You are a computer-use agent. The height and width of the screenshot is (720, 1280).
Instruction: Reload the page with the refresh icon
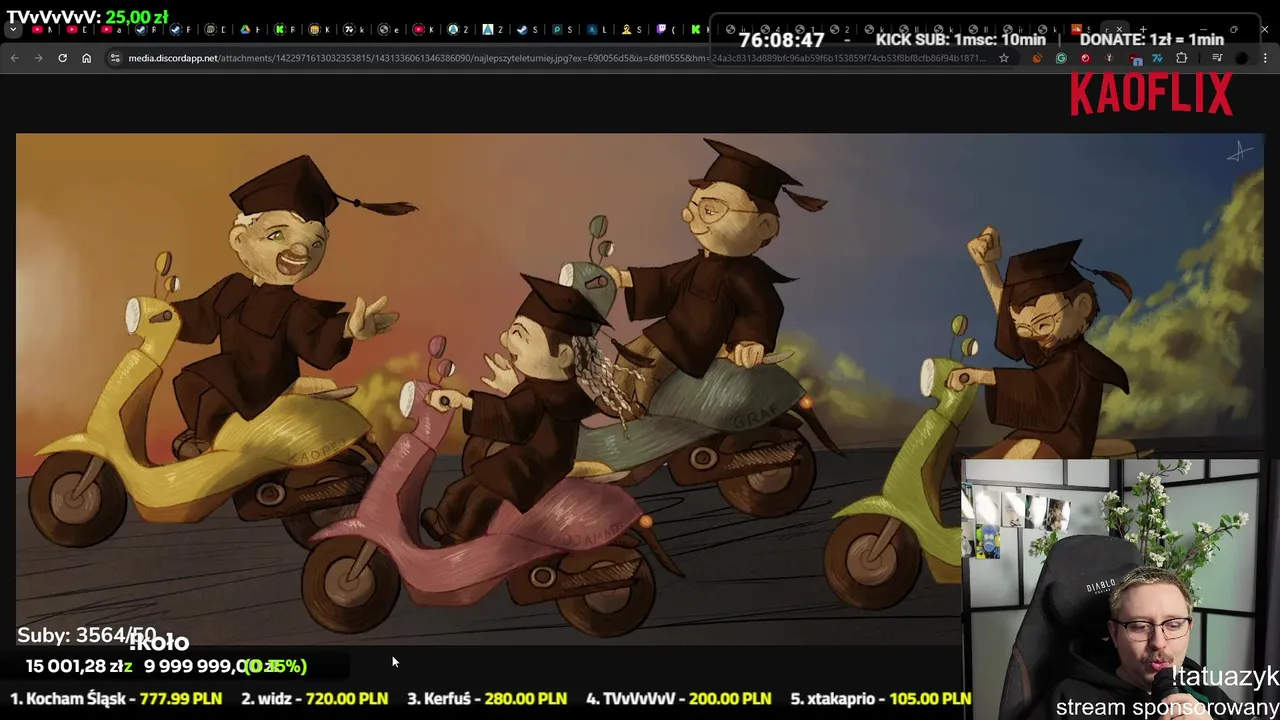pos(62,58)
